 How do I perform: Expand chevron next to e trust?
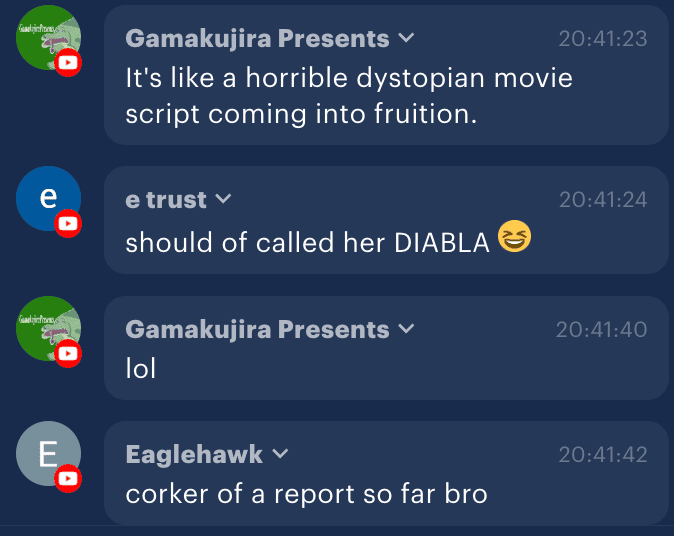(x=224, y=199)
